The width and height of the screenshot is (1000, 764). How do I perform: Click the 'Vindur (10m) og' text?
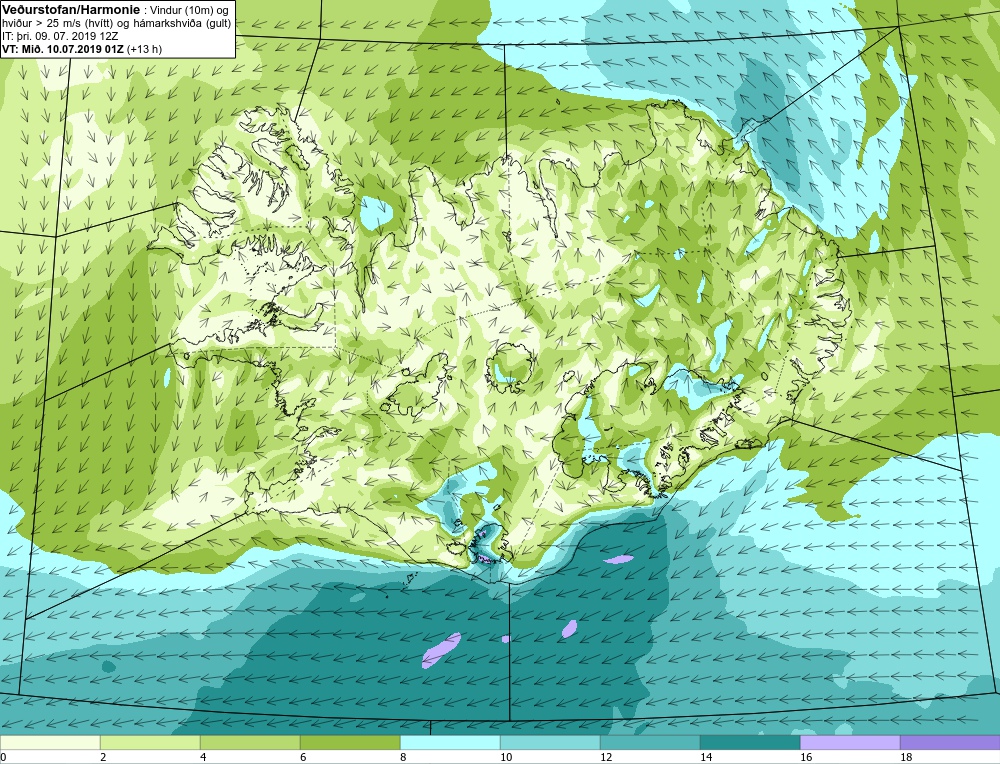[191, 10]
